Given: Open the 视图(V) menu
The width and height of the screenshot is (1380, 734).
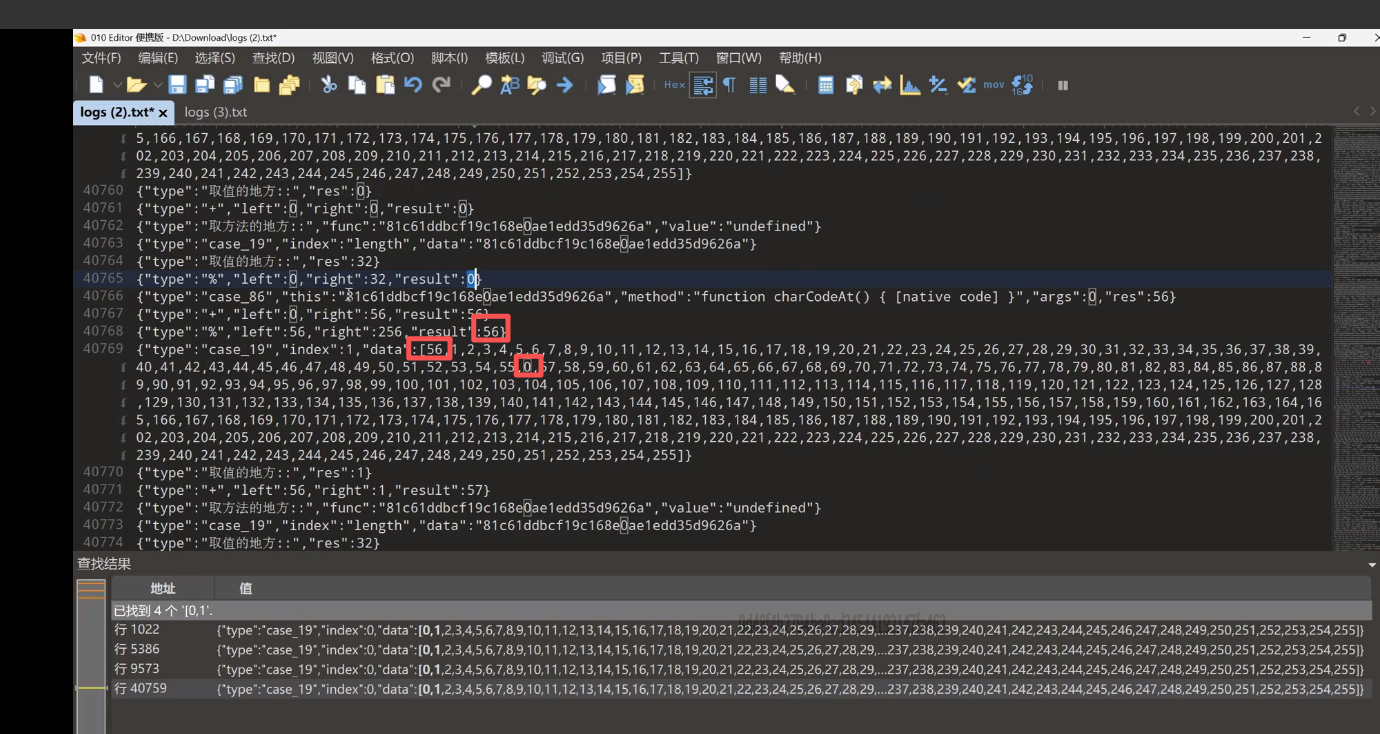Looking at the screenshot, I should click(x=333, y=58).
